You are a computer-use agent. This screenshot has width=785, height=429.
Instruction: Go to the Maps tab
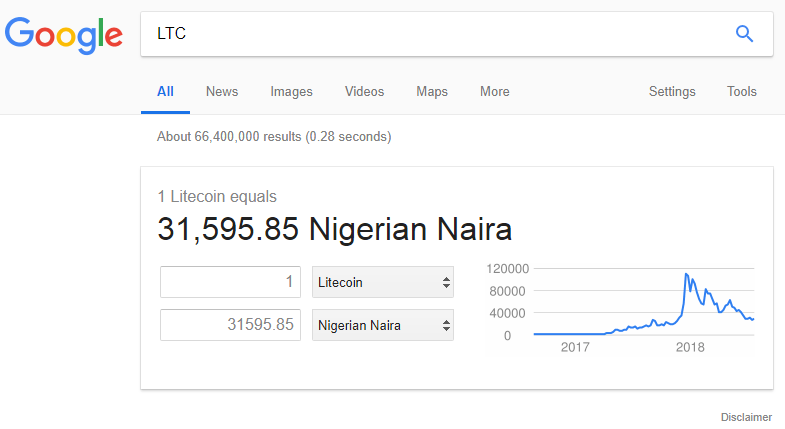pos(432,92)
